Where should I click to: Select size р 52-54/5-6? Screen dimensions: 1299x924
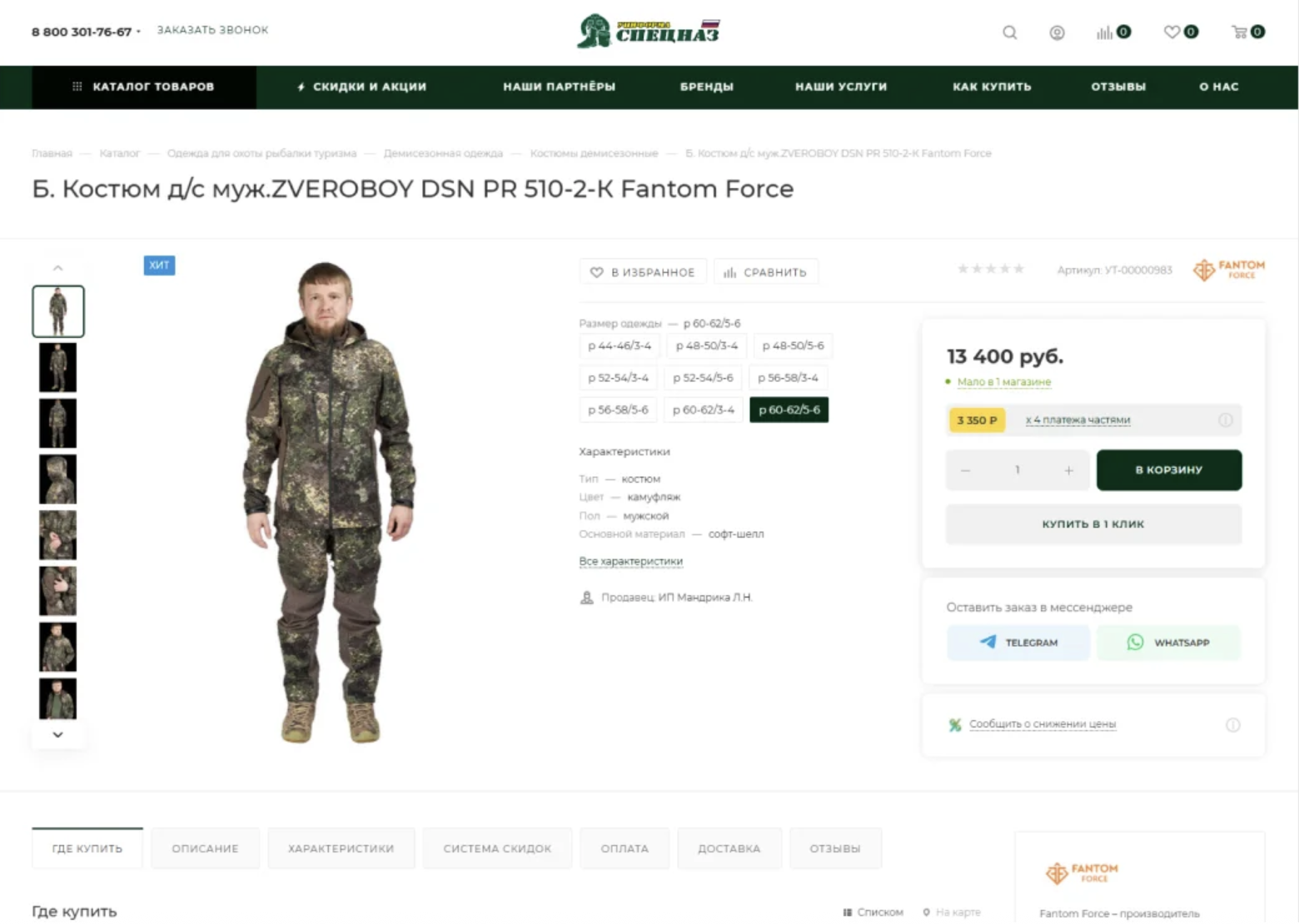point(703,377)
